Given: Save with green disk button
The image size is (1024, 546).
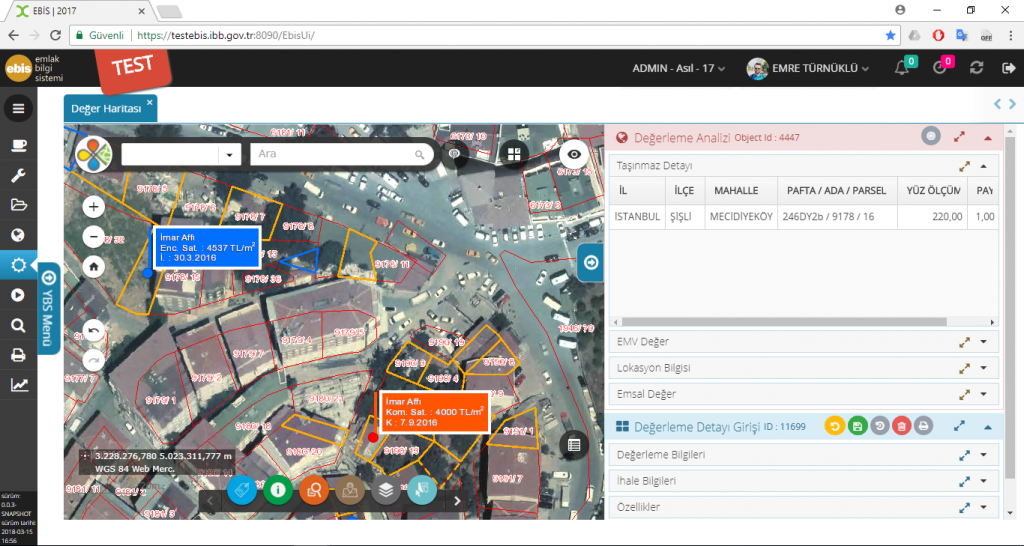Looking at the screenshot, I should click(x=857, y=426).
